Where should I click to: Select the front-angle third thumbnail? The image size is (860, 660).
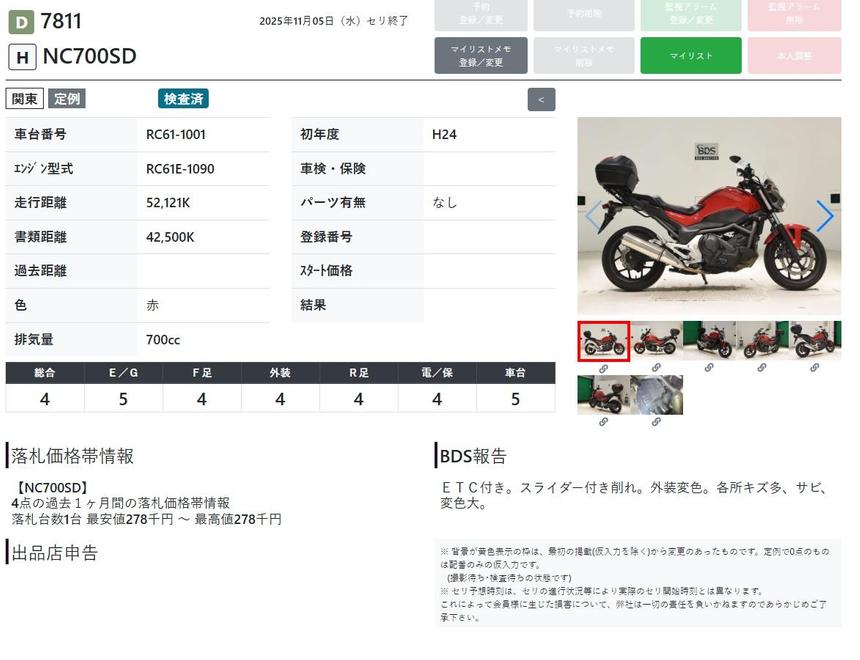pos(709,341)
